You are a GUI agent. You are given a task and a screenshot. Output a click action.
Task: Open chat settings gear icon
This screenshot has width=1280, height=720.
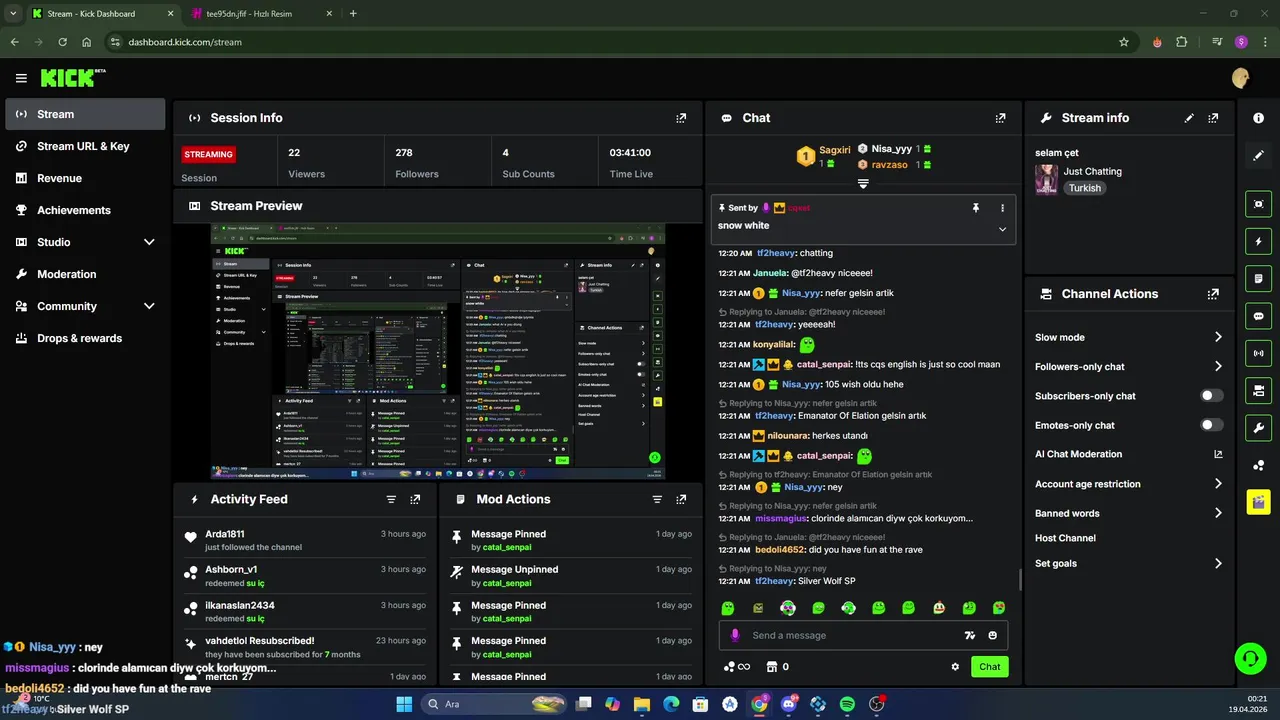click(x=955, y=667)
